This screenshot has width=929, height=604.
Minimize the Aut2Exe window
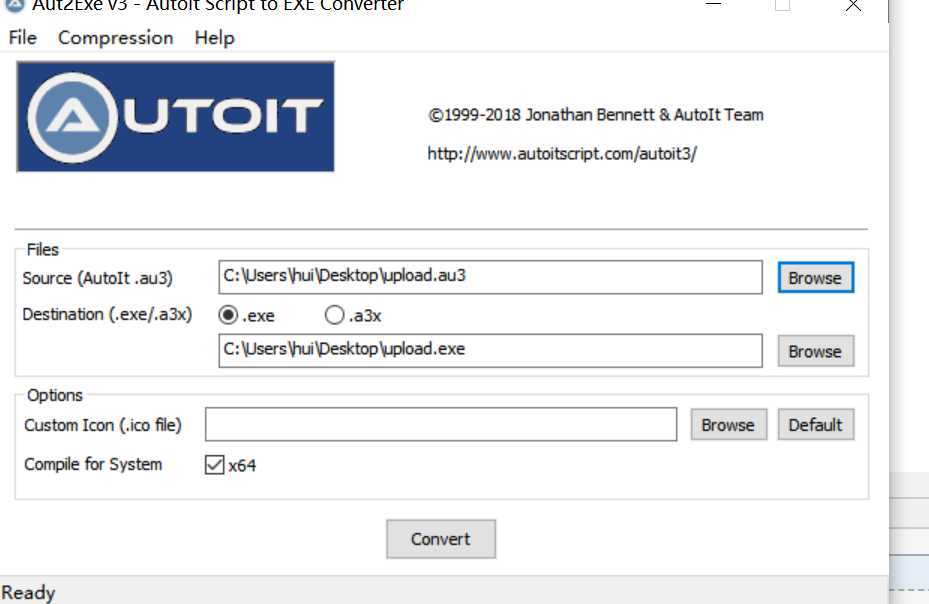(713, 5)
